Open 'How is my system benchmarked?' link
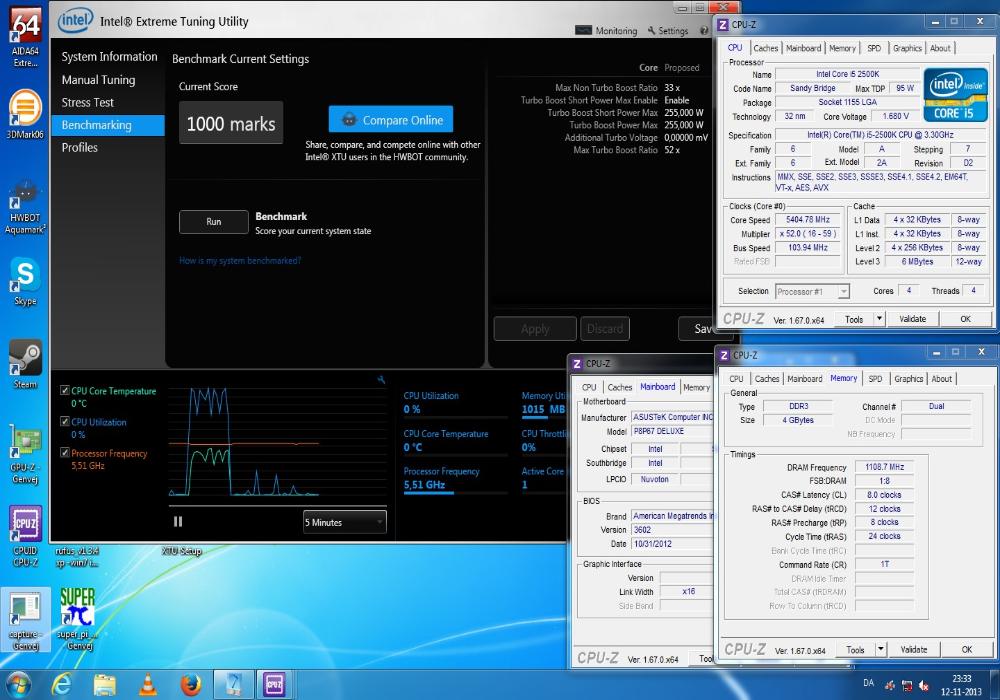Viewport: 1000px width, 700px height. pos(240,260)
